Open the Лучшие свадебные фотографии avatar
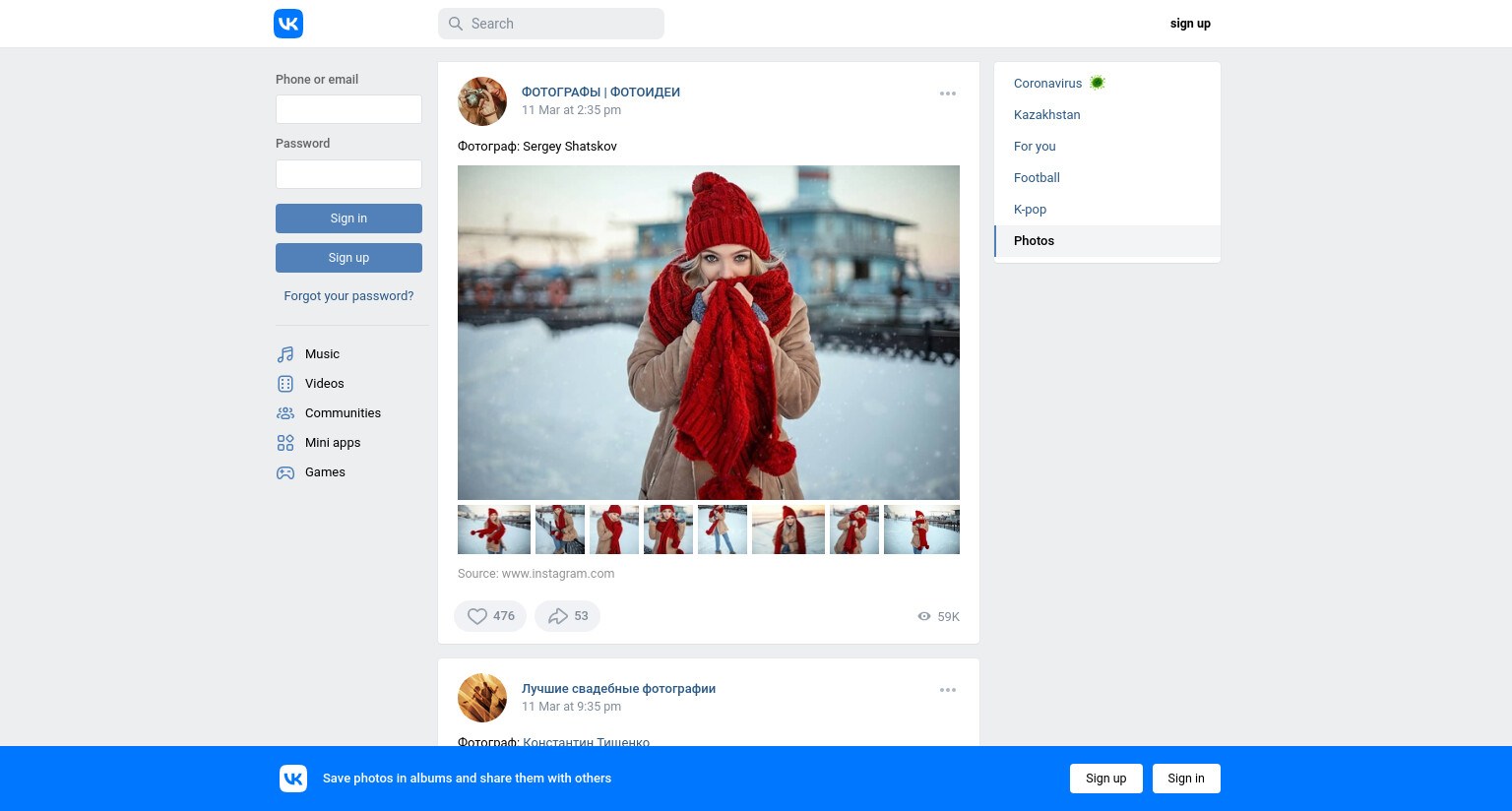Image resolution: width=1512 pixels, height=811 pixels. tap(482, 698)
